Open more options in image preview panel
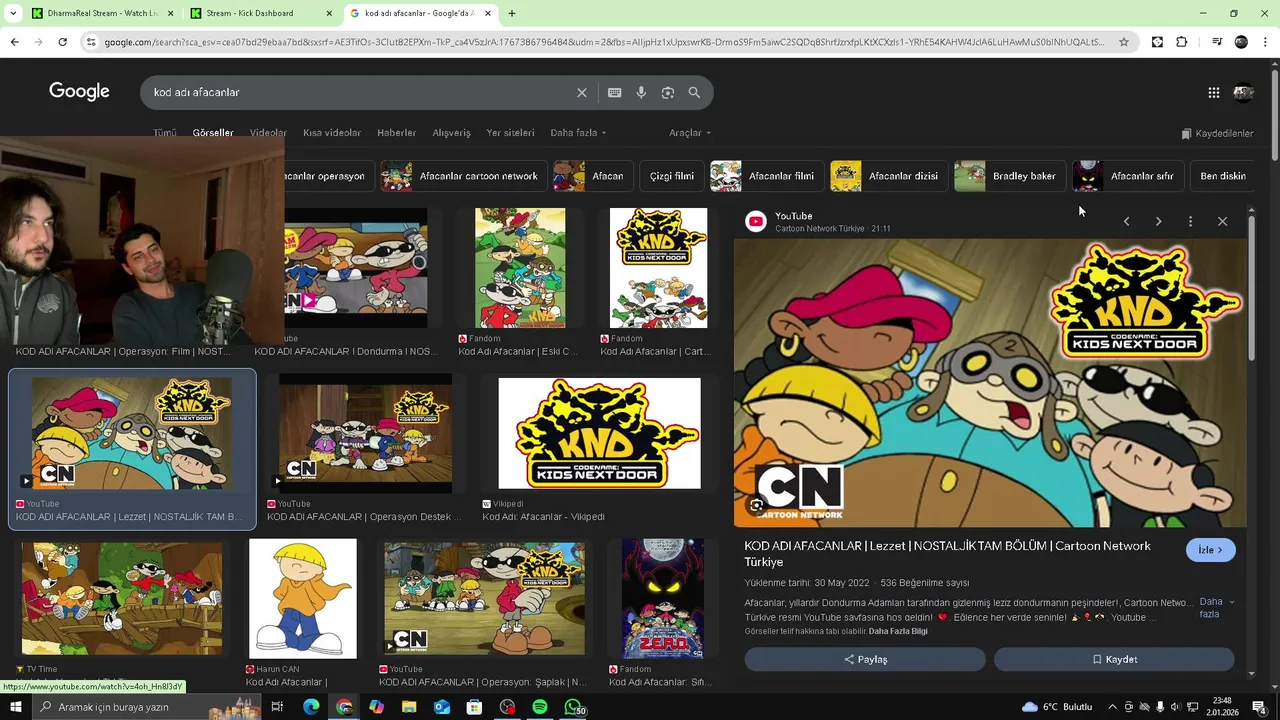 click(1190, 221)
